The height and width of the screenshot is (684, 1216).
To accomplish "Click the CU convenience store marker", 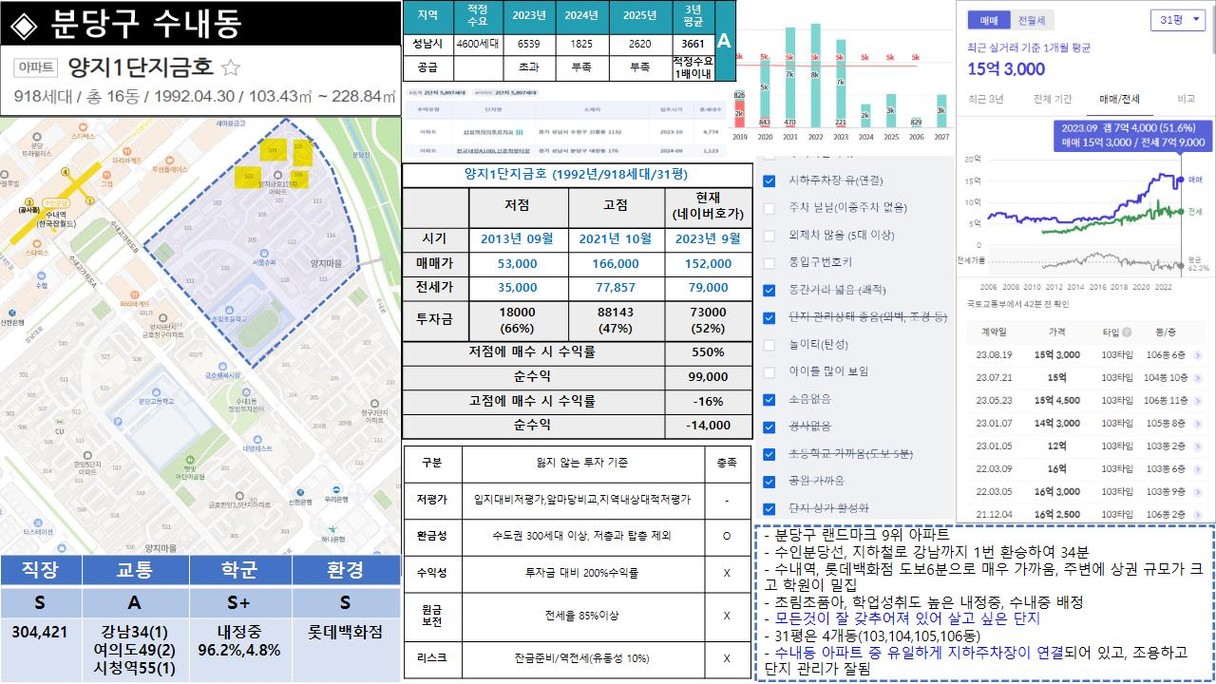I will click(60, 422).
